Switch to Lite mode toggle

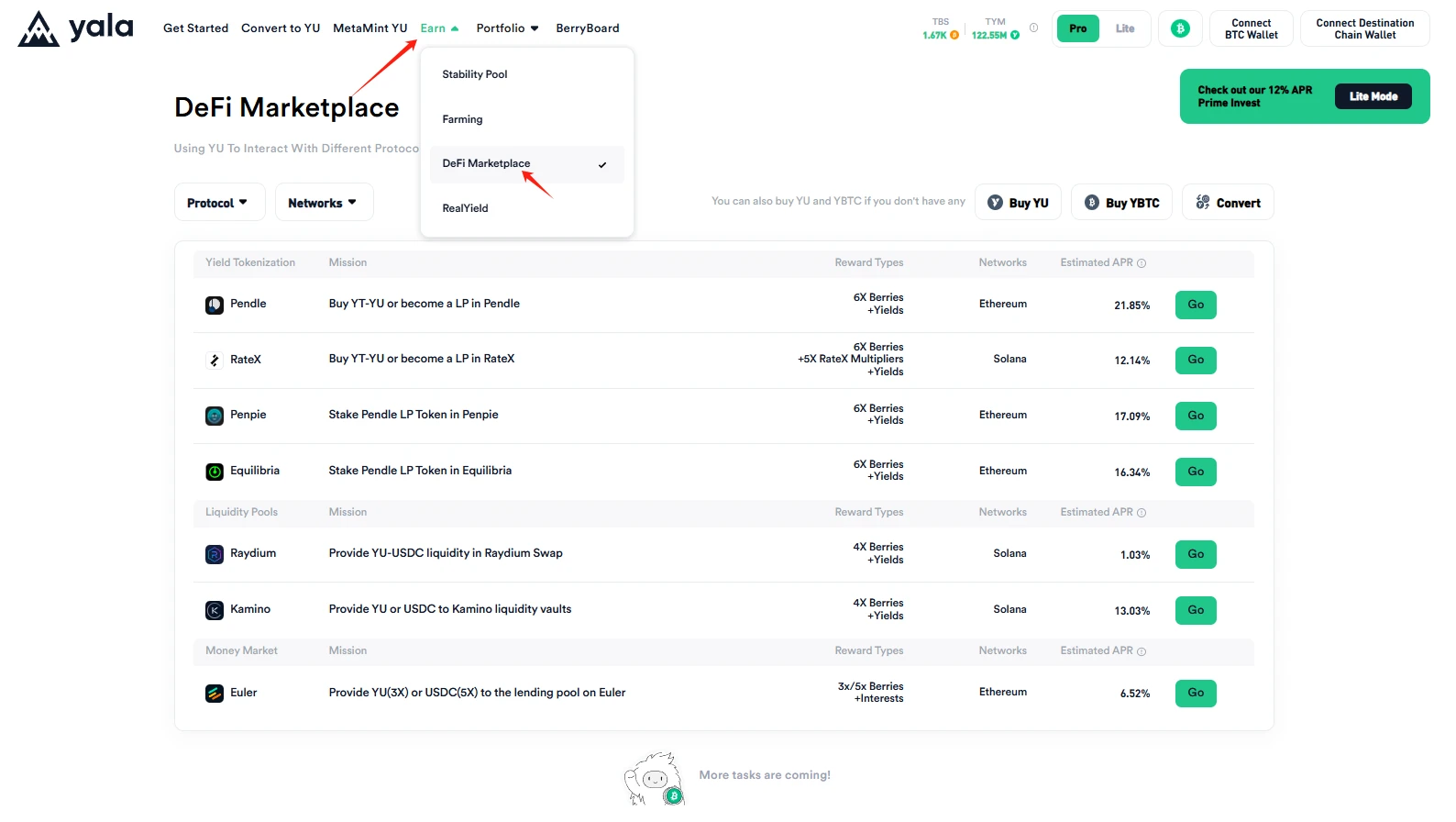pyautogui.click(x=1125, y=28)
